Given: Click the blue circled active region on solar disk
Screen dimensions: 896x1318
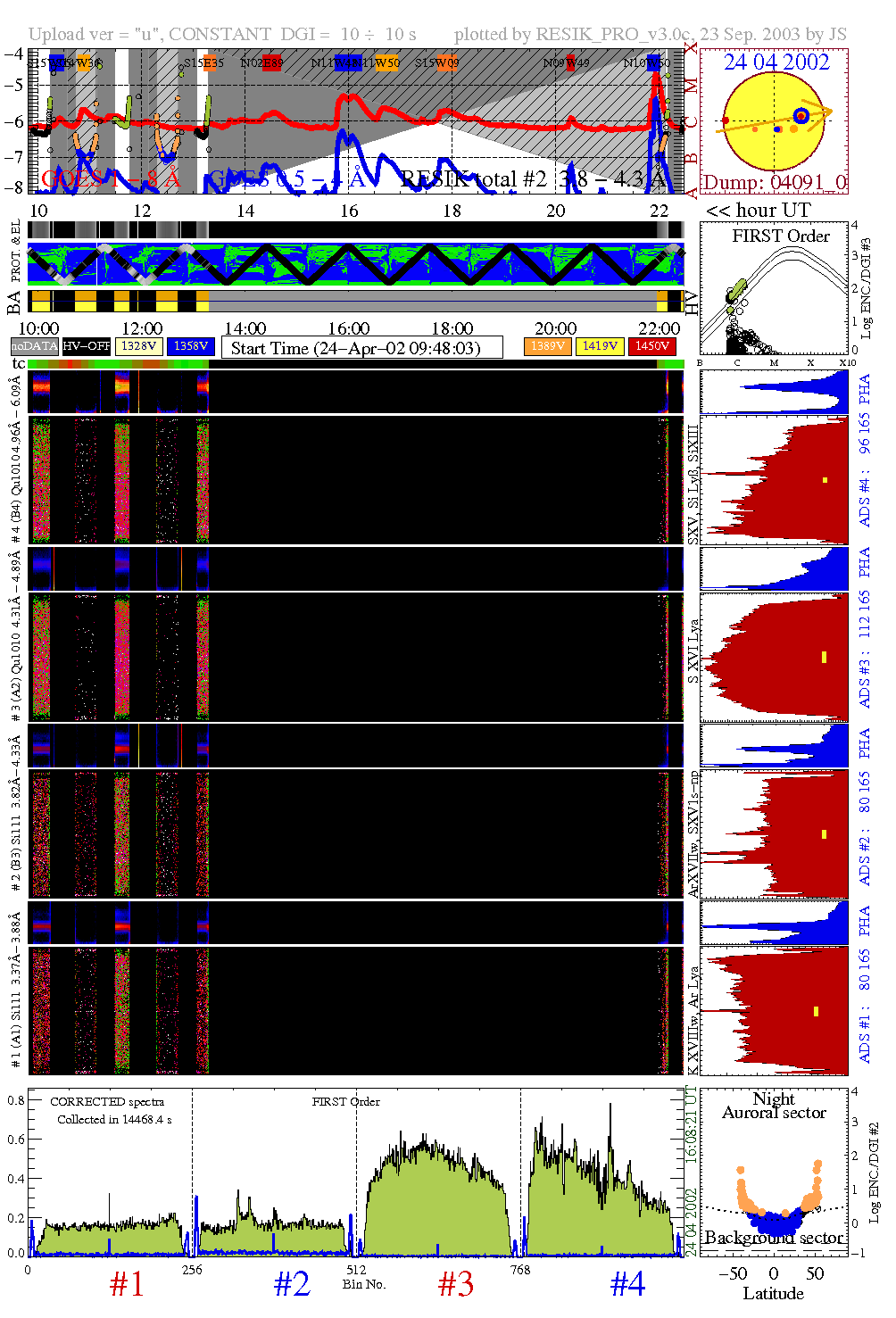Looking at the screenshot, I should point(801,115).
